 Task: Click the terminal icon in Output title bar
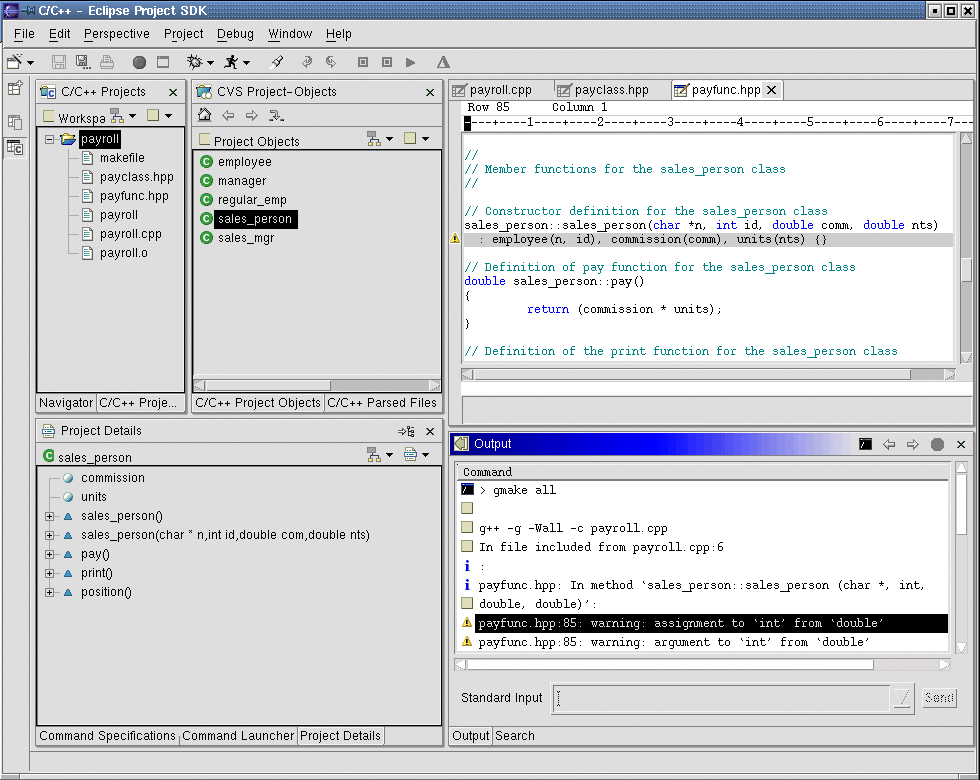click(865, 444)
